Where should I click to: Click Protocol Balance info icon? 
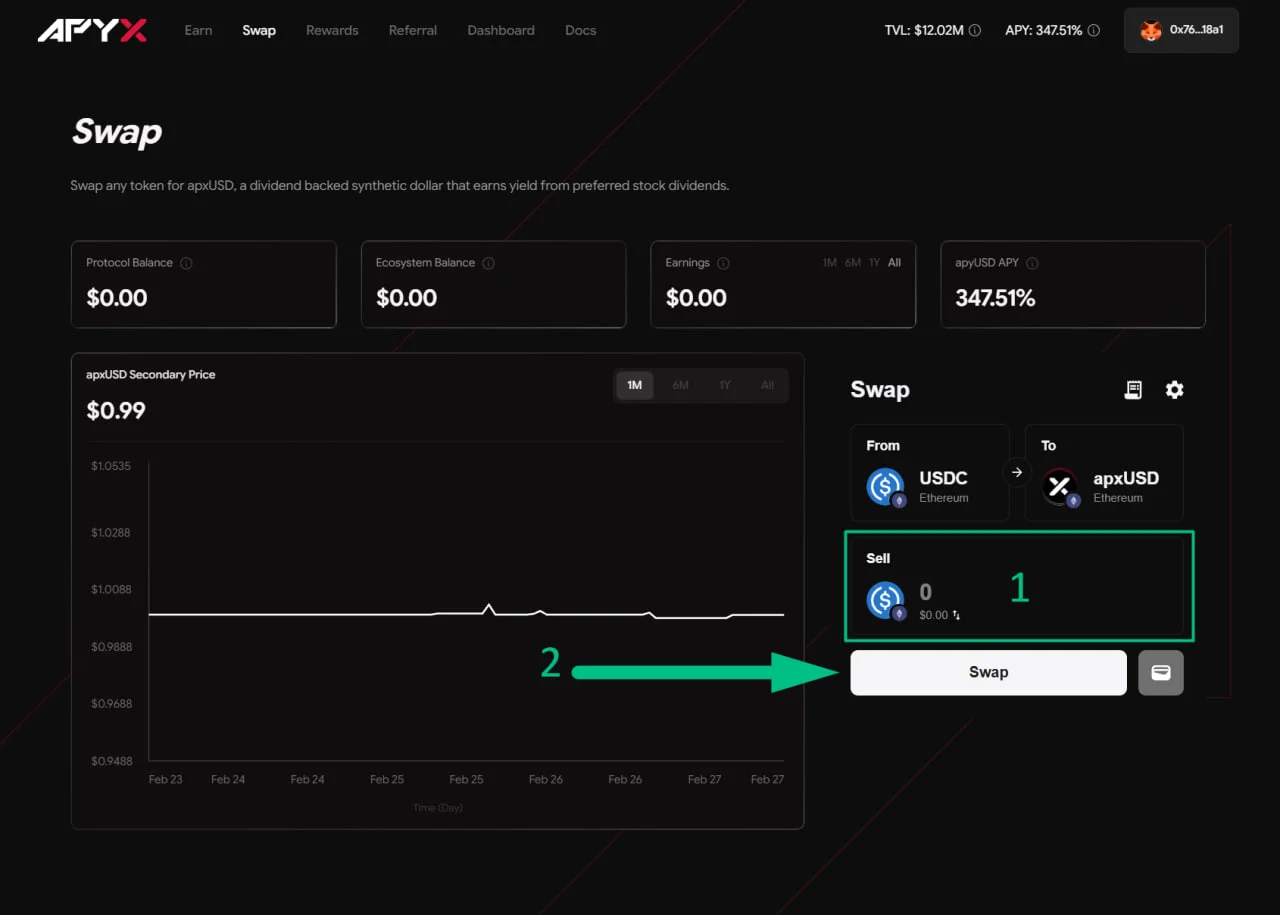[x=186, y=263]
